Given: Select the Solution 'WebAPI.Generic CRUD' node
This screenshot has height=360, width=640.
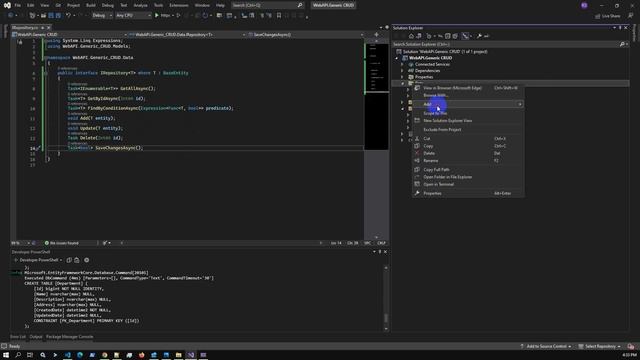Looking at the screenshot, I should click(x=445, y=52).
